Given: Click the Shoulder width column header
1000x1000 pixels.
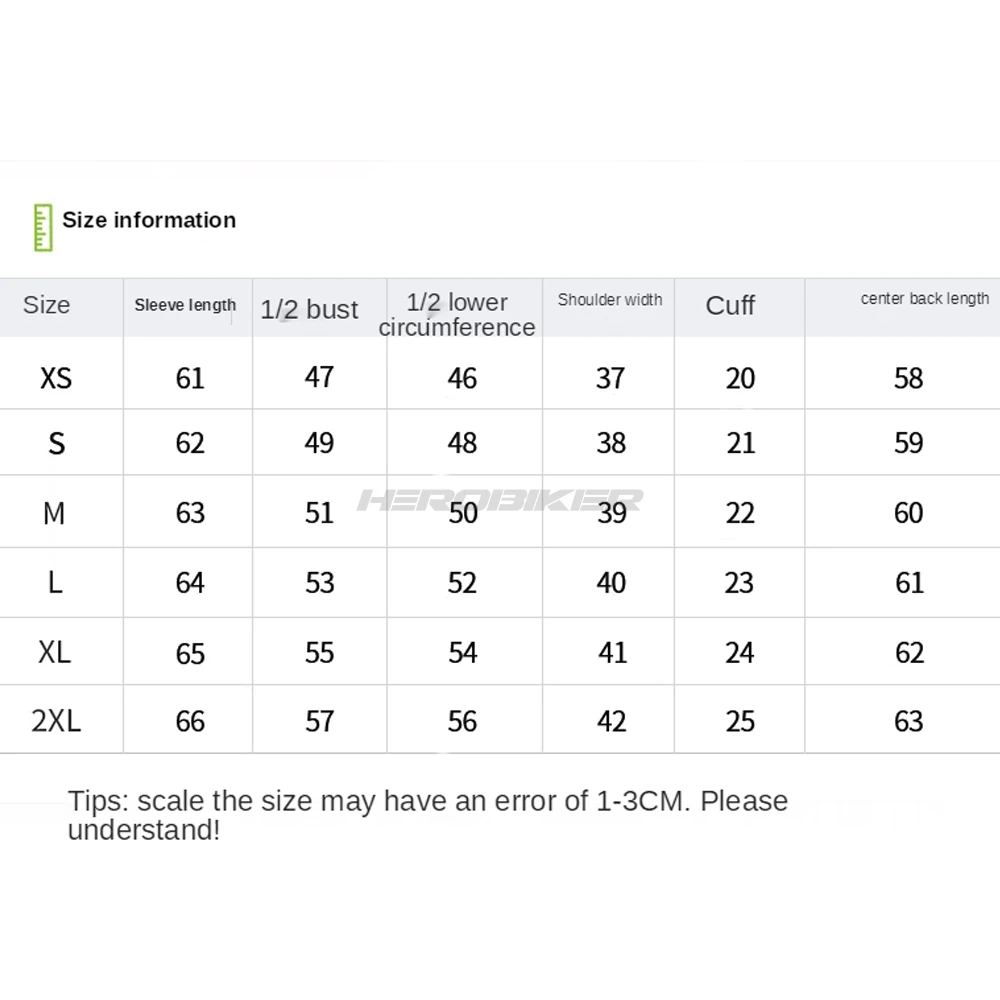Looking at the screenshot, I should 610,300.
